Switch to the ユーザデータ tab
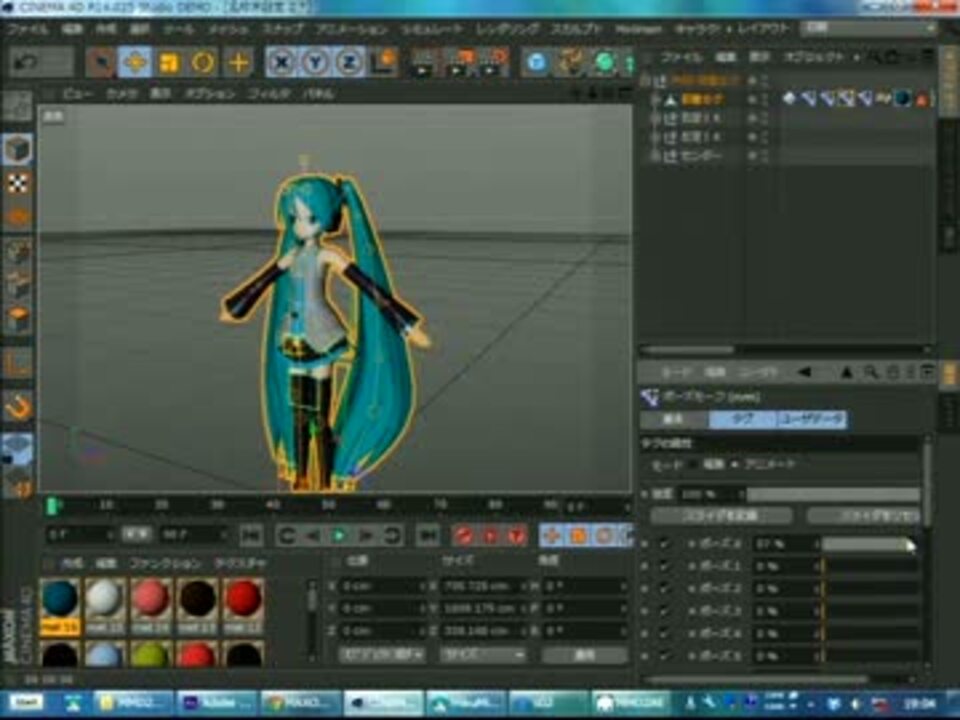The image size is (960, 720). coord(813,418)
